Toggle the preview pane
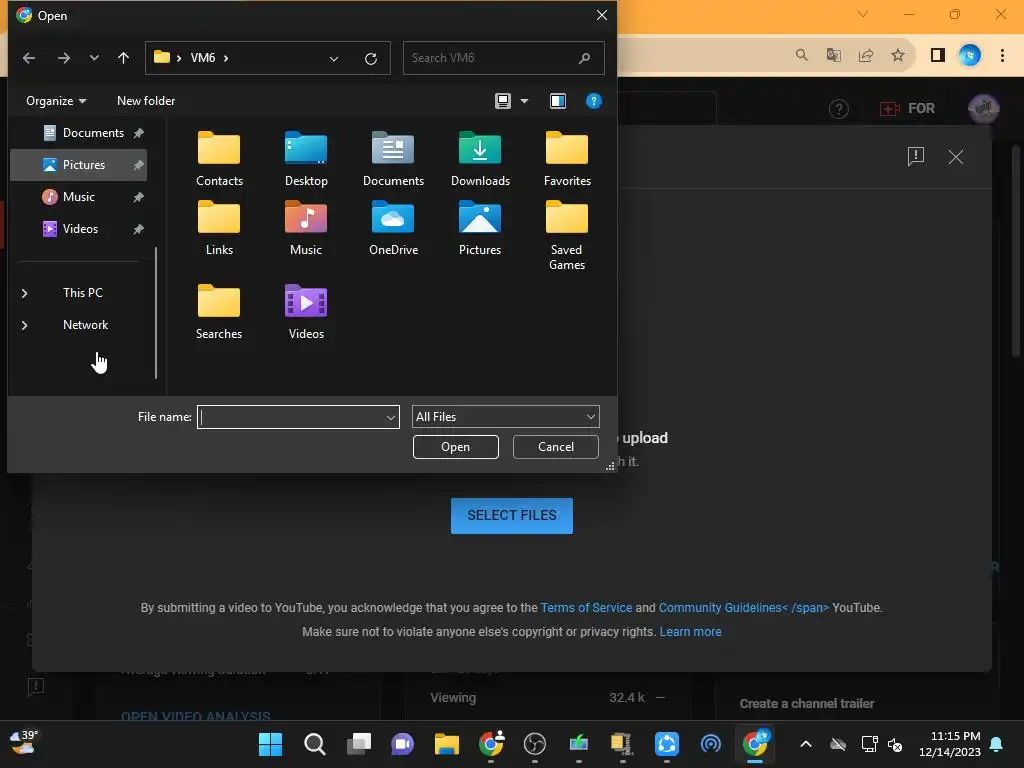Image resolution: width=1024 pixels, height=768 pixels. 558,101
